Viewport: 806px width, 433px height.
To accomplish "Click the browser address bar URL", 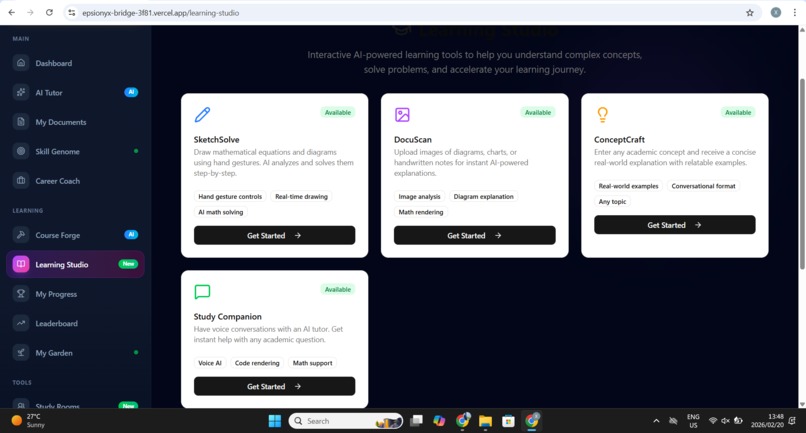I will coord(160,13).
